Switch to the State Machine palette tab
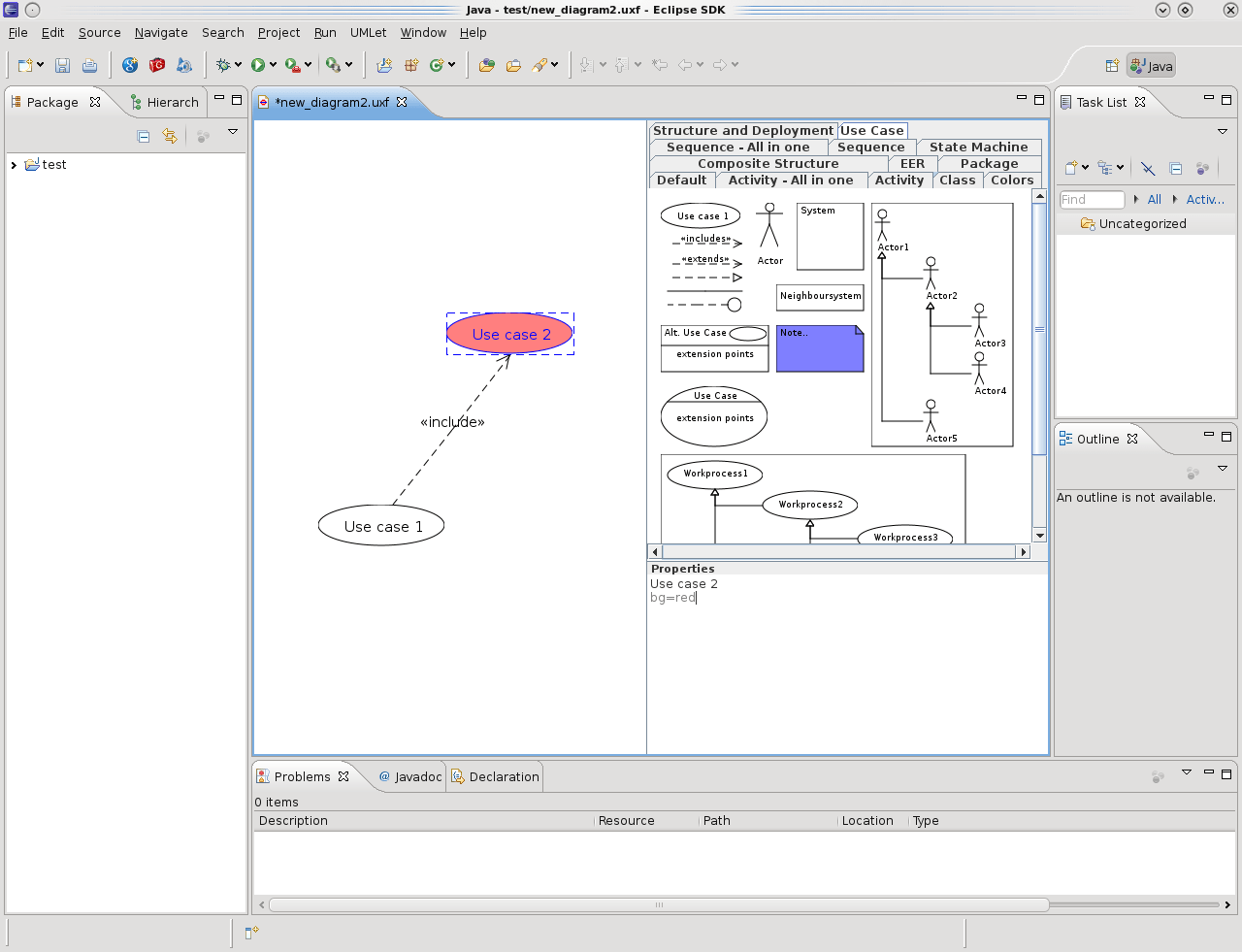The width and height of the screenshot is (1242, 952). pos(978,148)
